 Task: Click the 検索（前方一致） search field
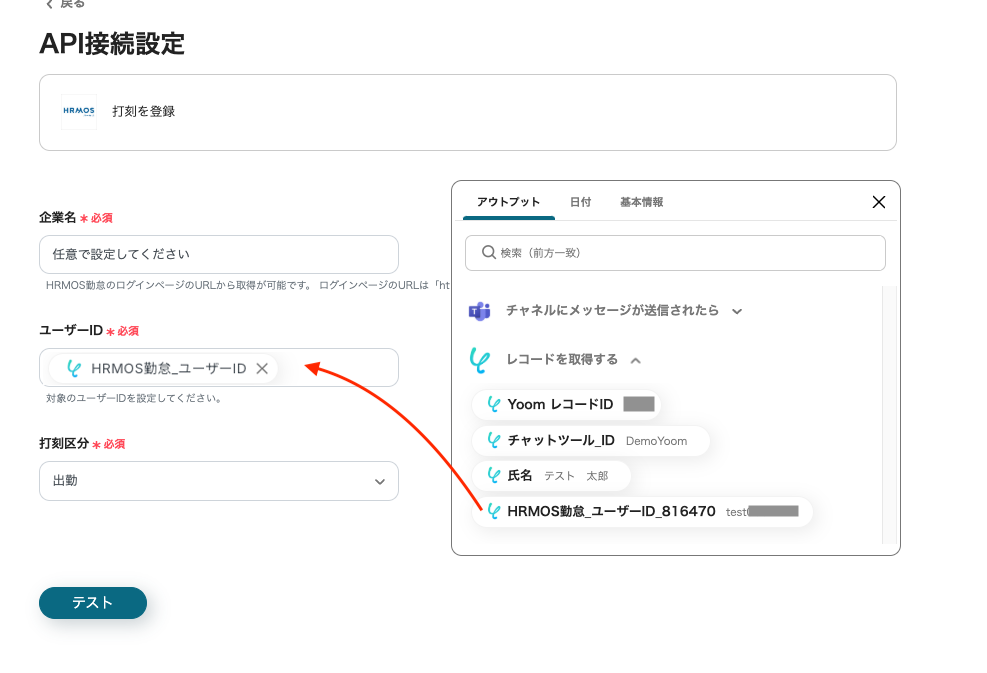(x=675, y=253)
